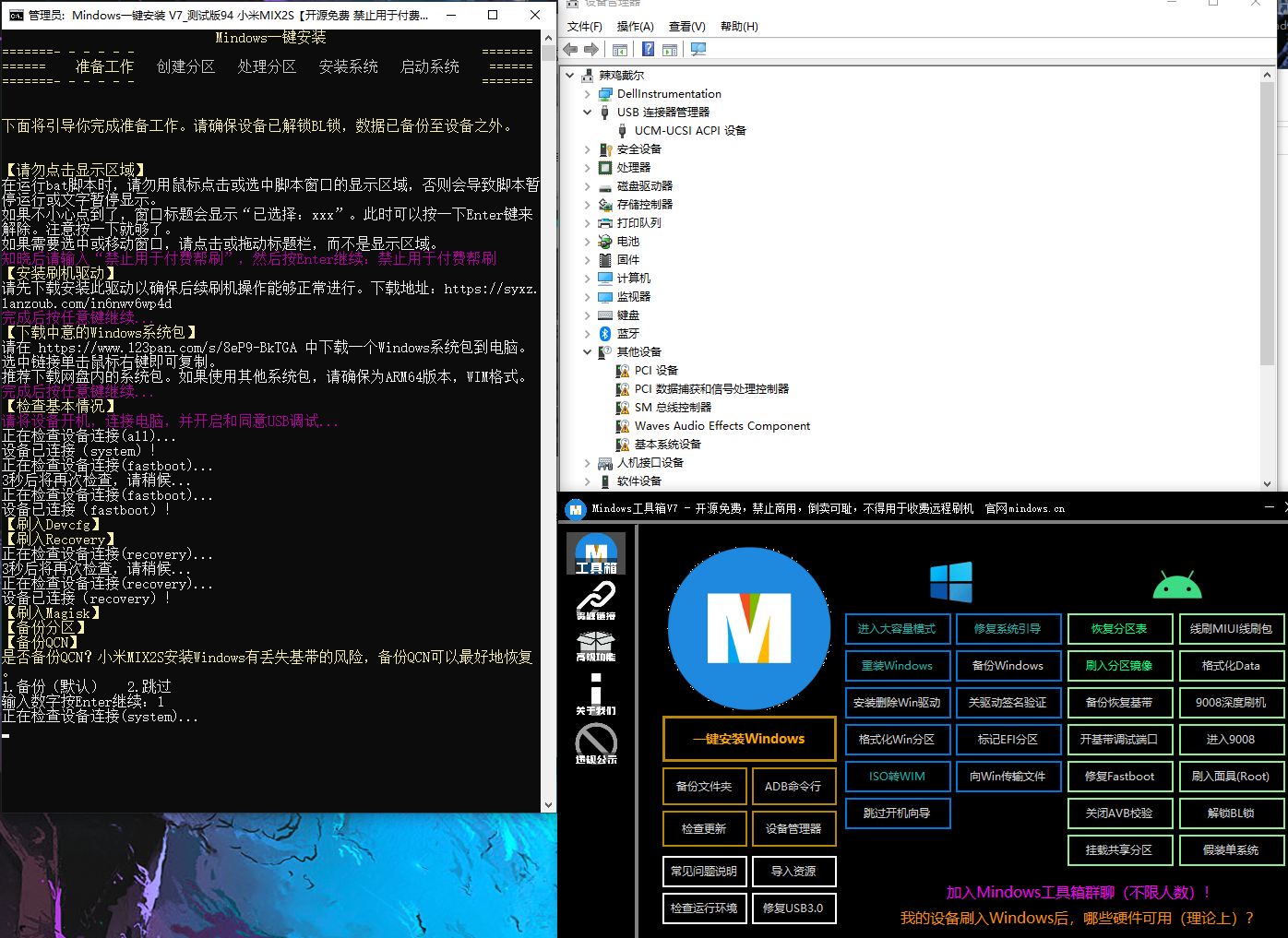Click the Device Manager forward arrow
This screenshot has height=938, width=1288.
(x=591, y=49)
